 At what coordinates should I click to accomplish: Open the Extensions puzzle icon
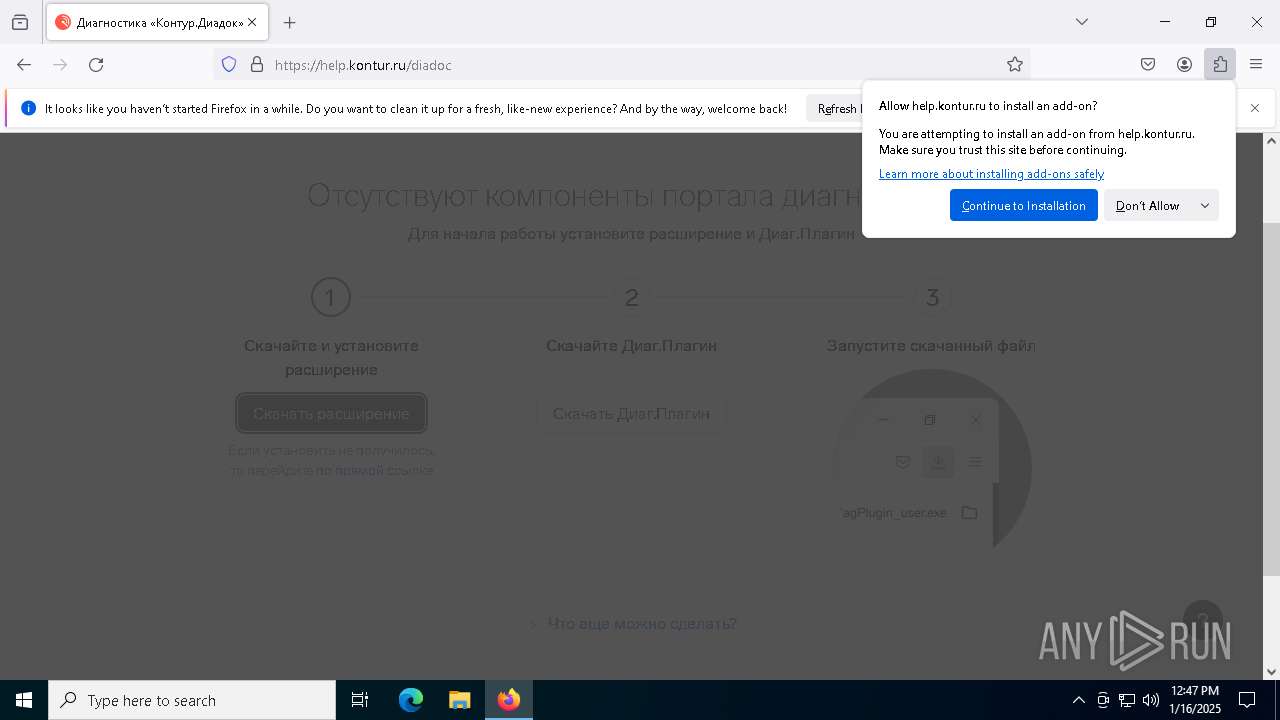(1220, 65)
